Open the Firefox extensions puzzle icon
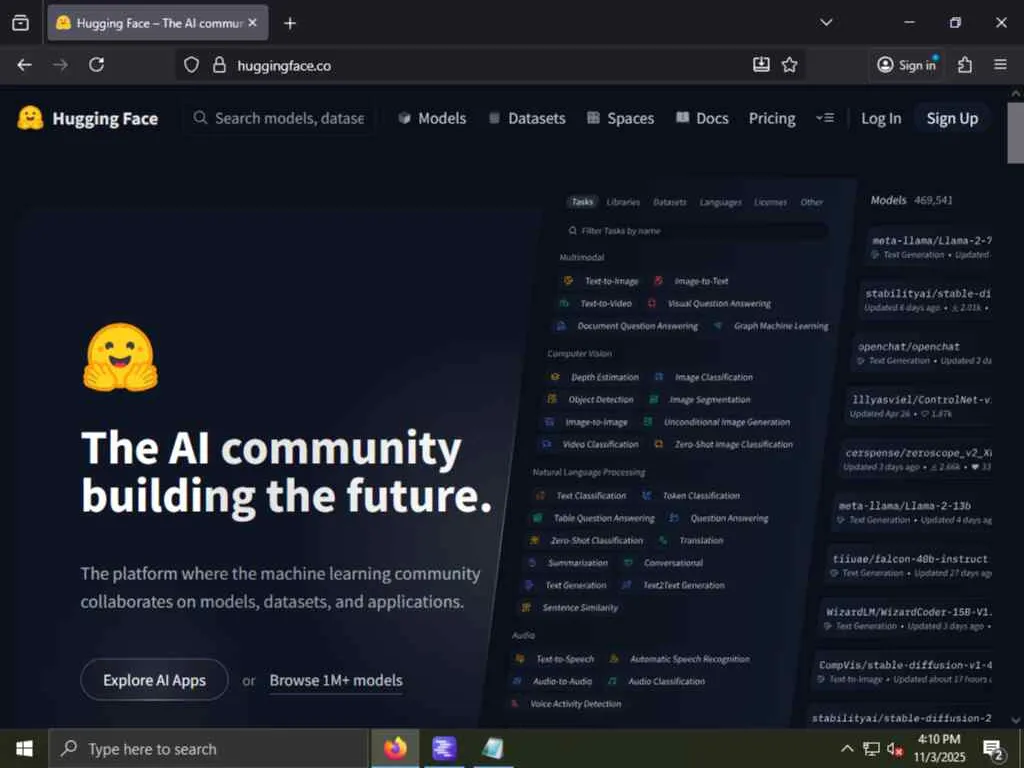 [965, 65]
